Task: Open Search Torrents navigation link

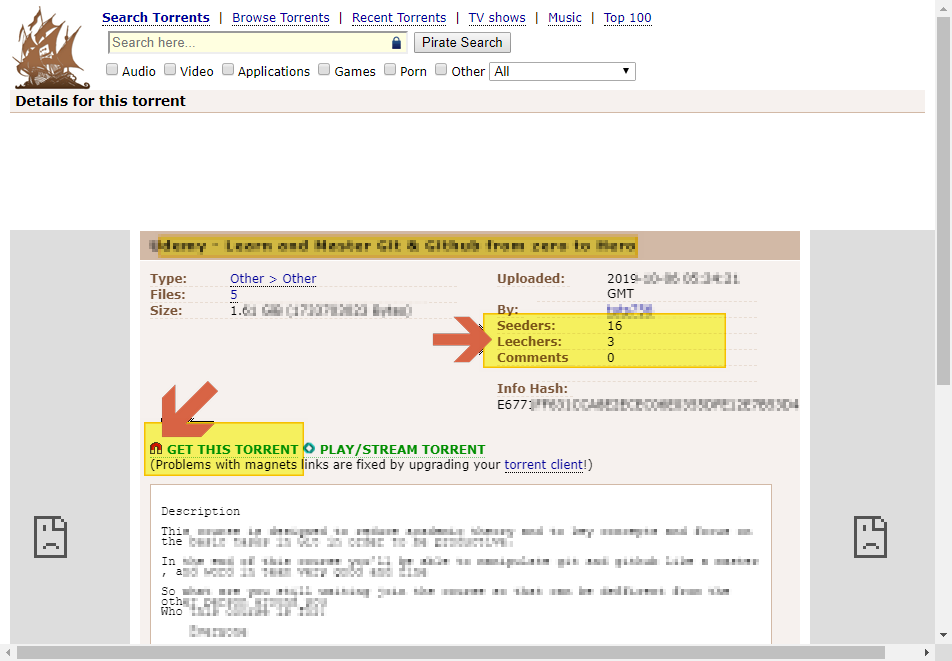Action: 155,18
